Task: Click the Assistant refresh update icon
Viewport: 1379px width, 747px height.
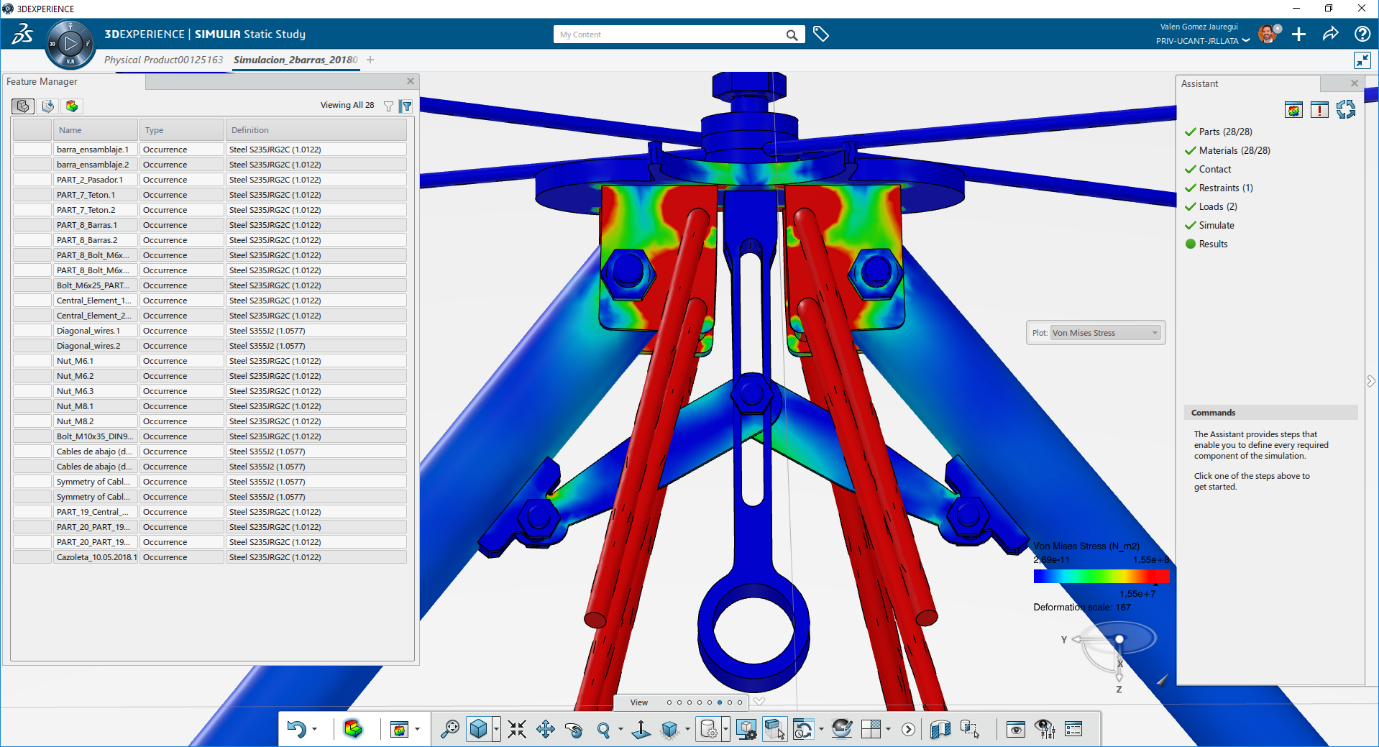Action: [x=1345, y=110]
